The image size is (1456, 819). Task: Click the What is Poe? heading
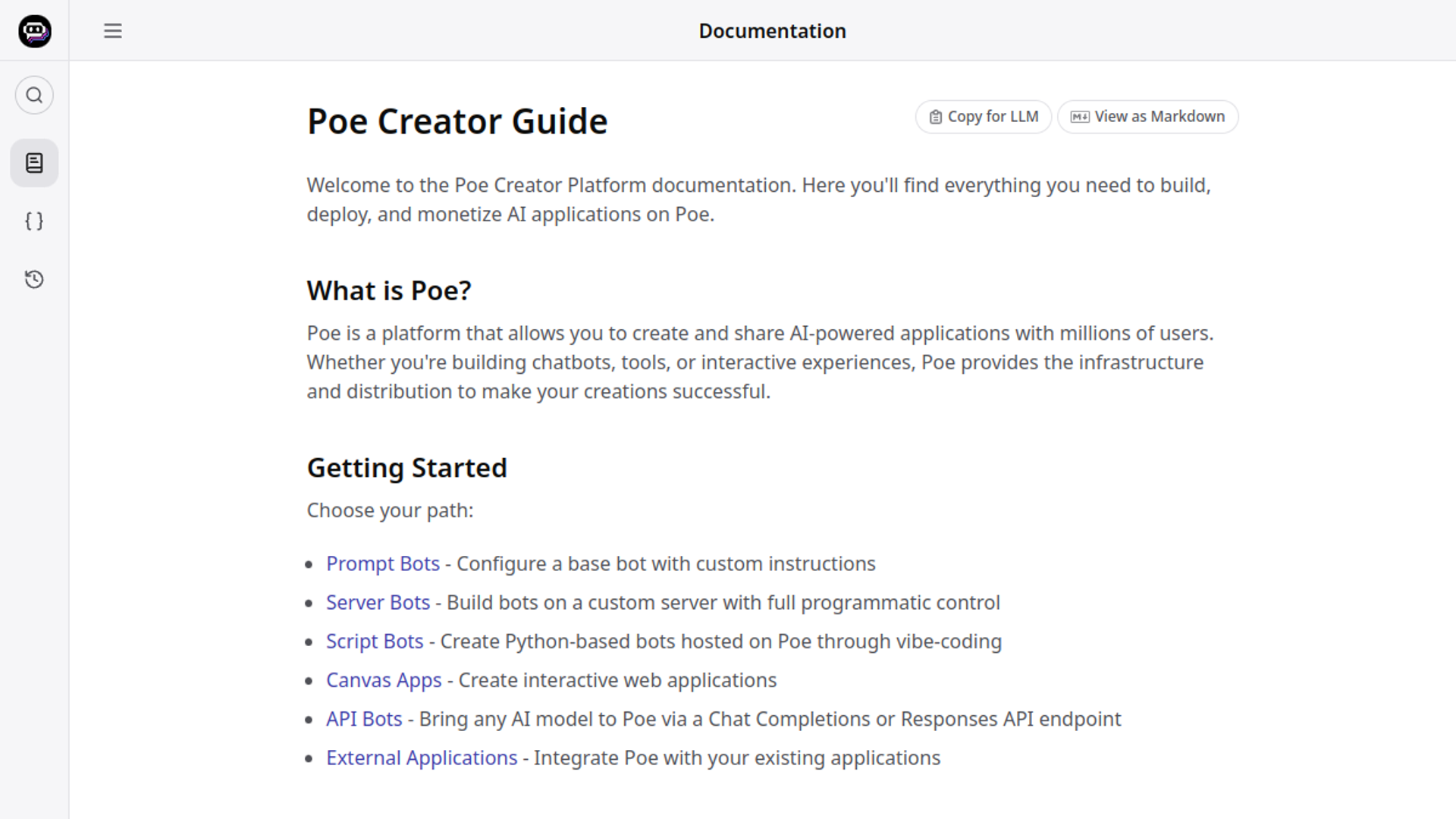(x=389, y=290)
